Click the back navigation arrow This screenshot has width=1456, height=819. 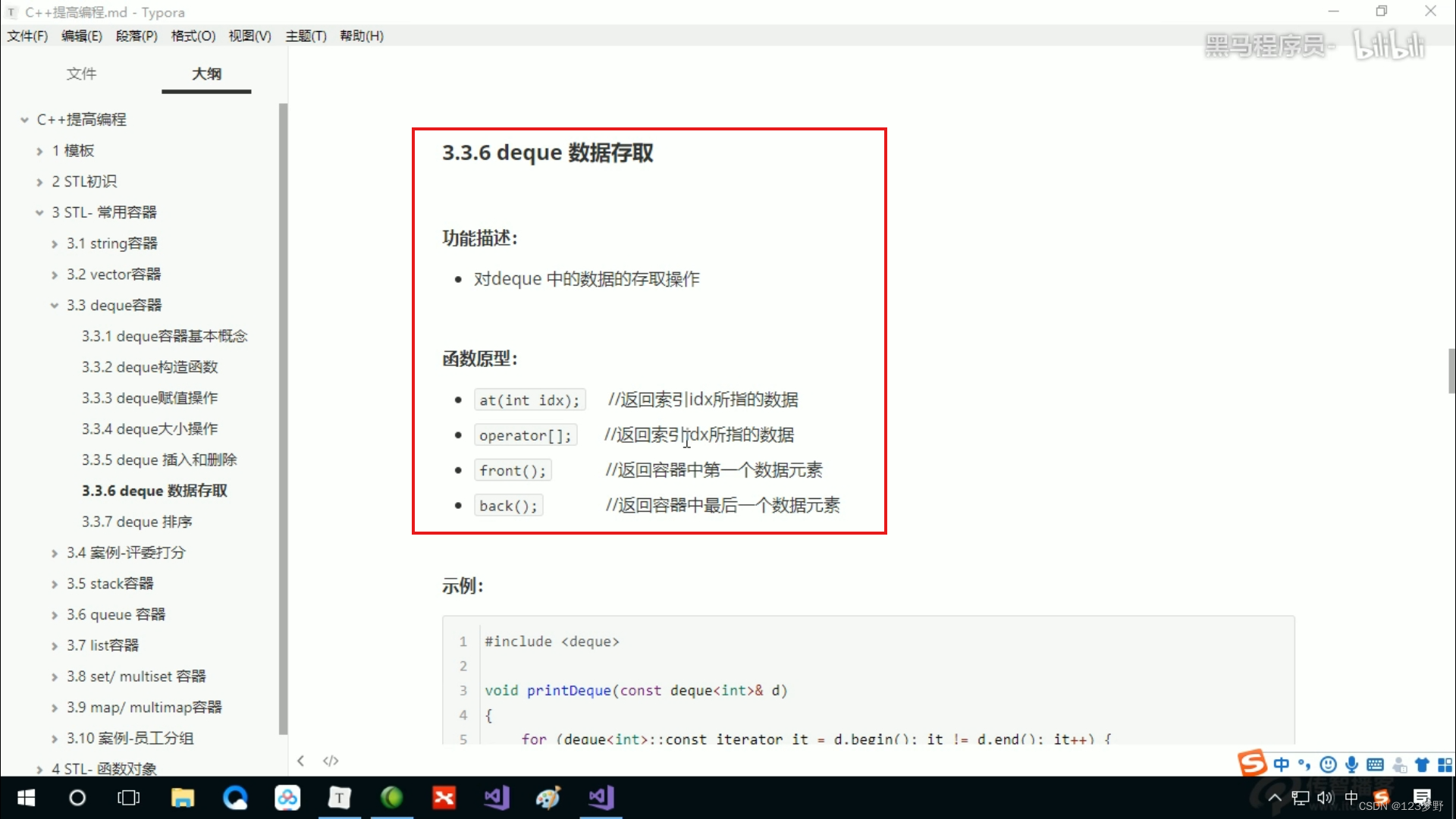(300, 761)
